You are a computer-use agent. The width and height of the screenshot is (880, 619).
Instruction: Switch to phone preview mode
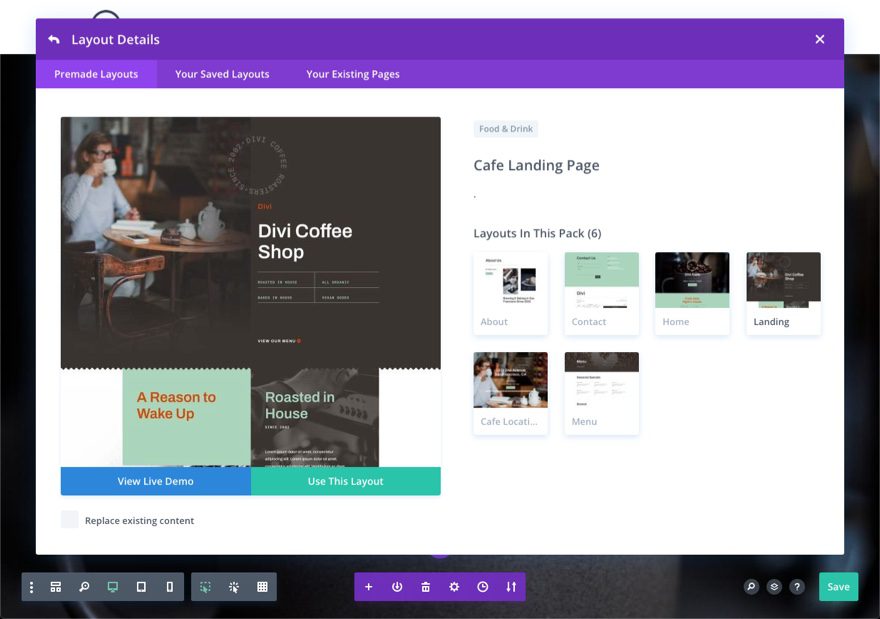169,587
